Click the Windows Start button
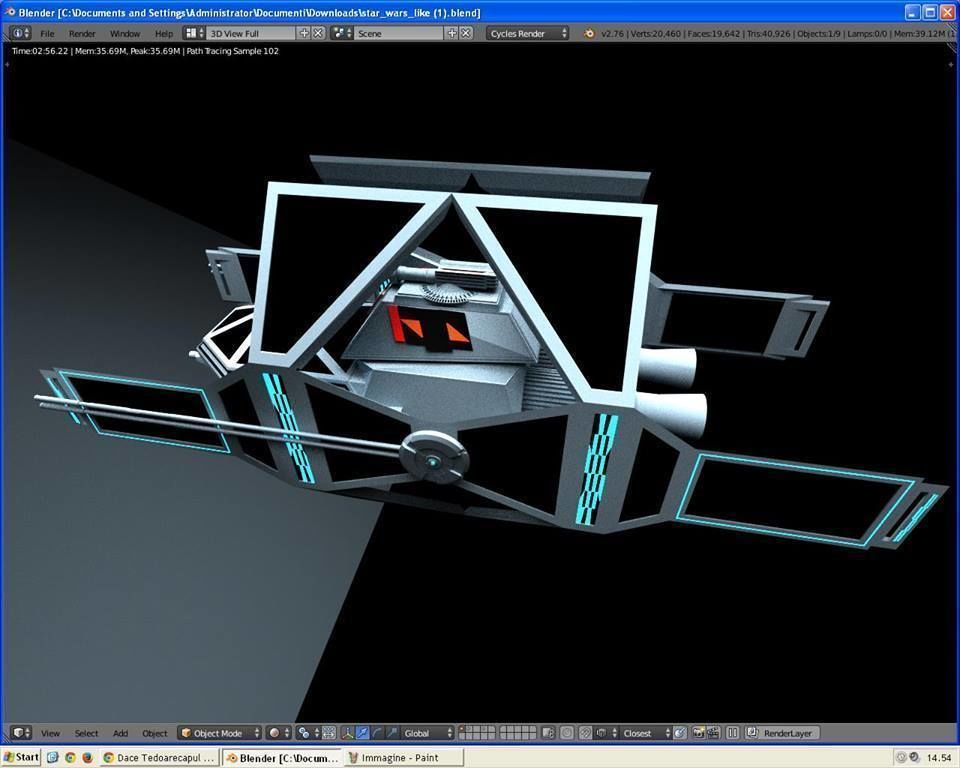Screen dimensions: 960x768 (21, 758)
